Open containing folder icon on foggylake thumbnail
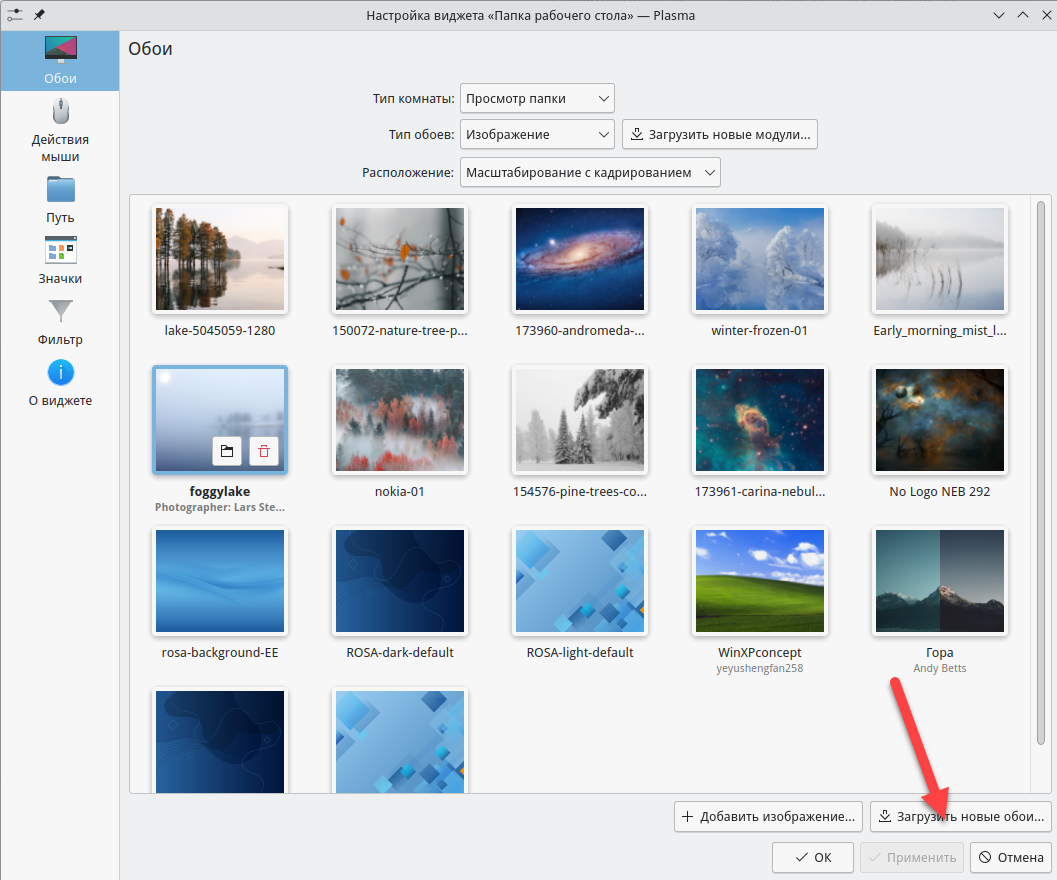Image resolution: width=1057 pixels, height=880 pixels. 227,451
